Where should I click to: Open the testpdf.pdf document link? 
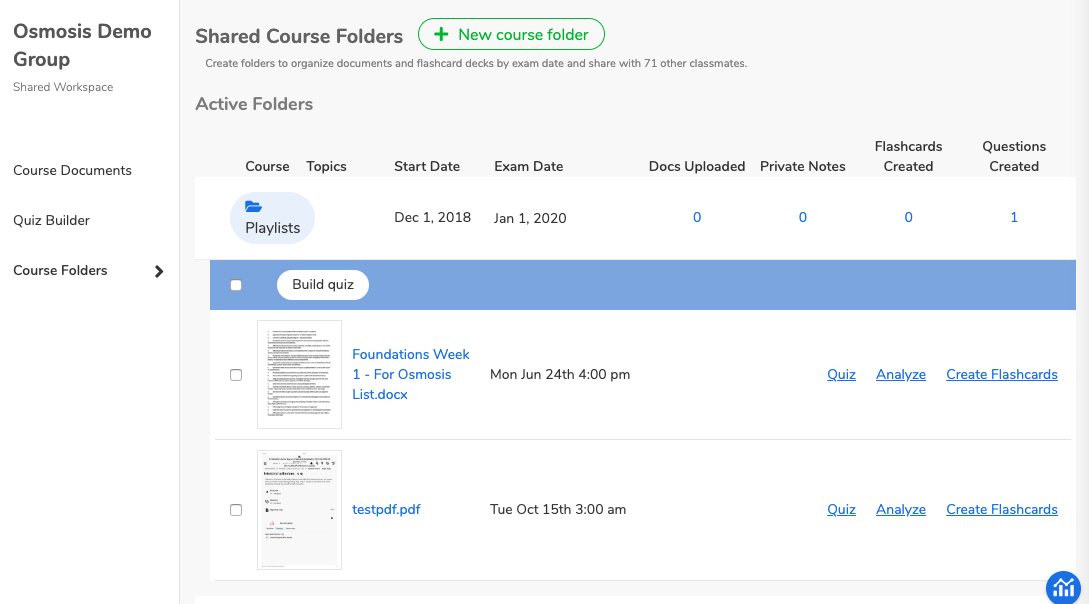[386, 509]
